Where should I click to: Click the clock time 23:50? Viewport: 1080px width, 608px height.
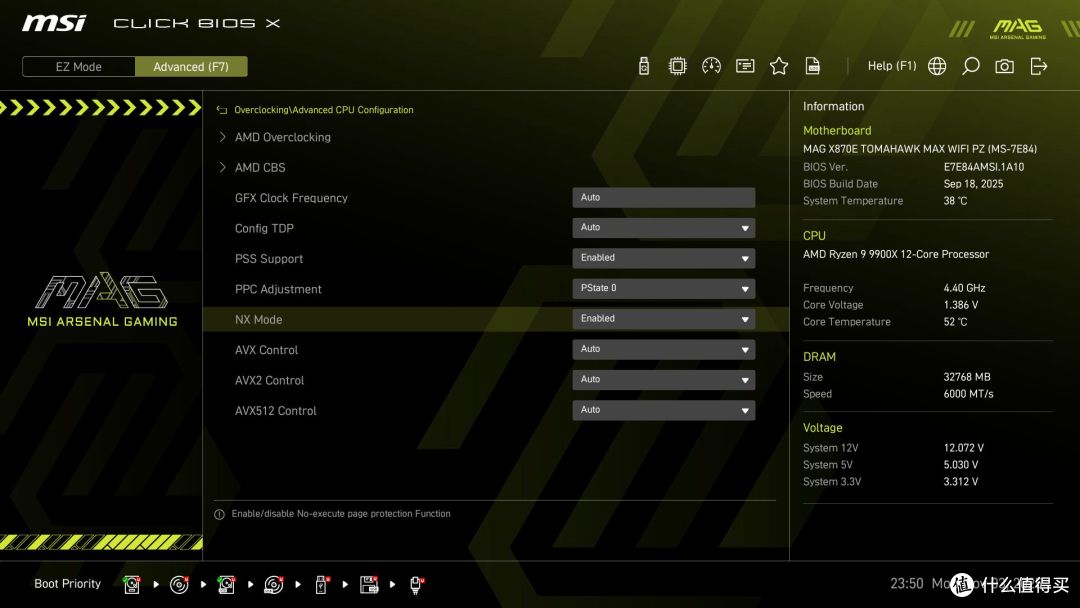906,584
